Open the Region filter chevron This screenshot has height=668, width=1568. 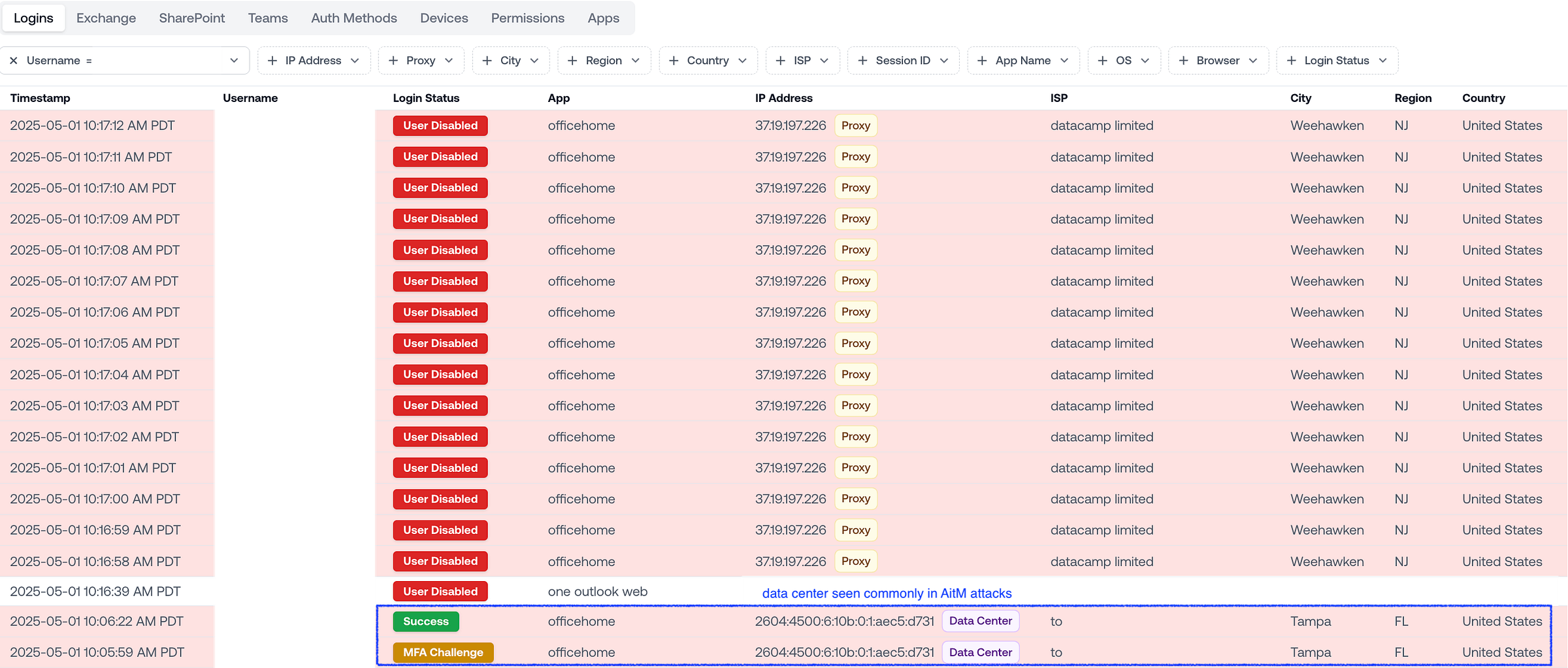pyautogui.click(x=636, y=61)
